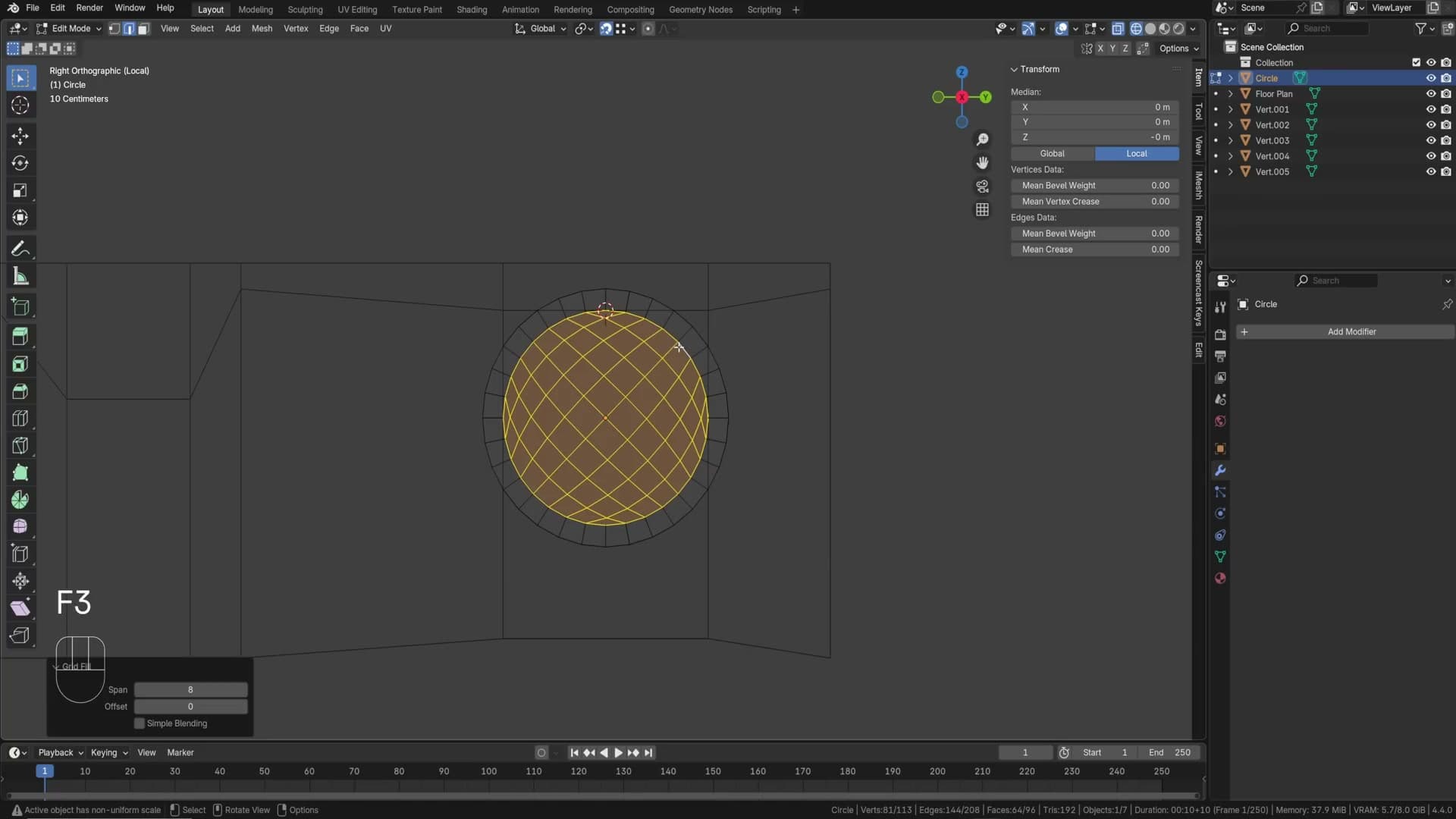Open Global orientation dropdown
The width and height of the screenshot is (1456, 819).
pyautogui.click(x=541, y=29)
